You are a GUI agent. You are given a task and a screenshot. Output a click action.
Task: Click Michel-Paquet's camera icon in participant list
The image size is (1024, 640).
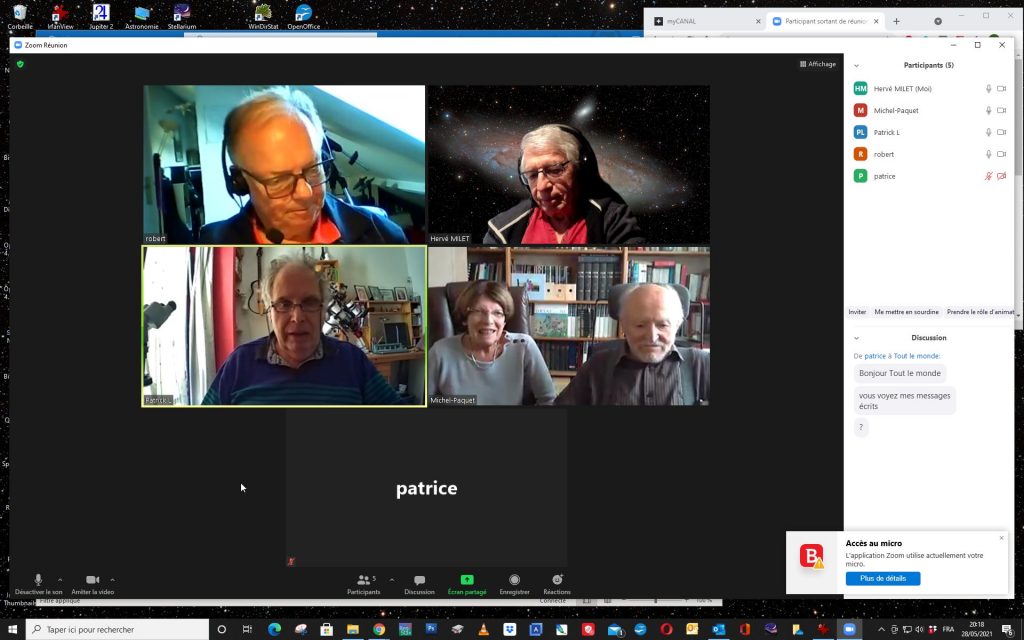(1002, 110)
